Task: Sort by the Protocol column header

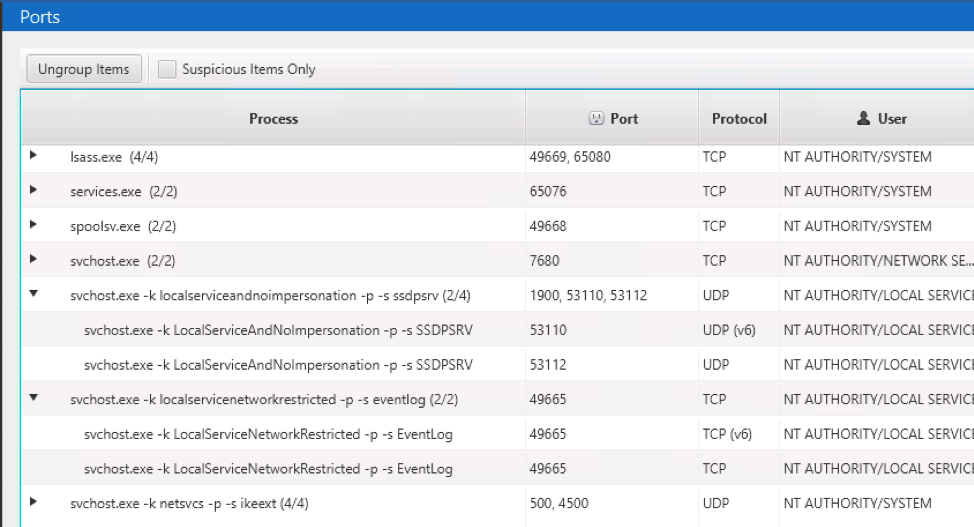Action: click(739, 118)
